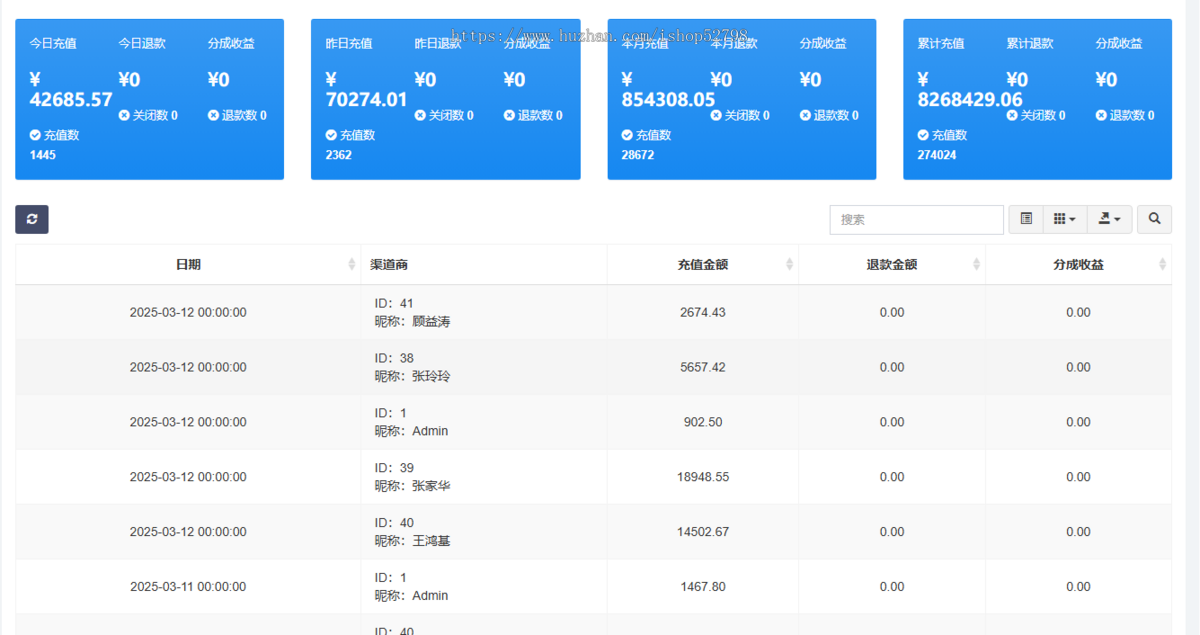
Task: Sort by the 充值金额 column header
Action: (702, 265)
